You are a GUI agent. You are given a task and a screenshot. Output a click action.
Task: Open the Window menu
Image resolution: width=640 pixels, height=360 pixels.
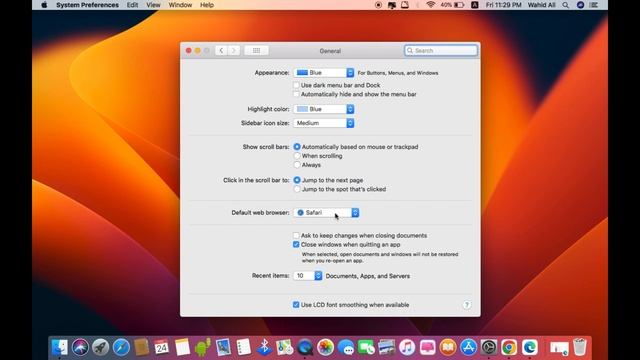180,5
